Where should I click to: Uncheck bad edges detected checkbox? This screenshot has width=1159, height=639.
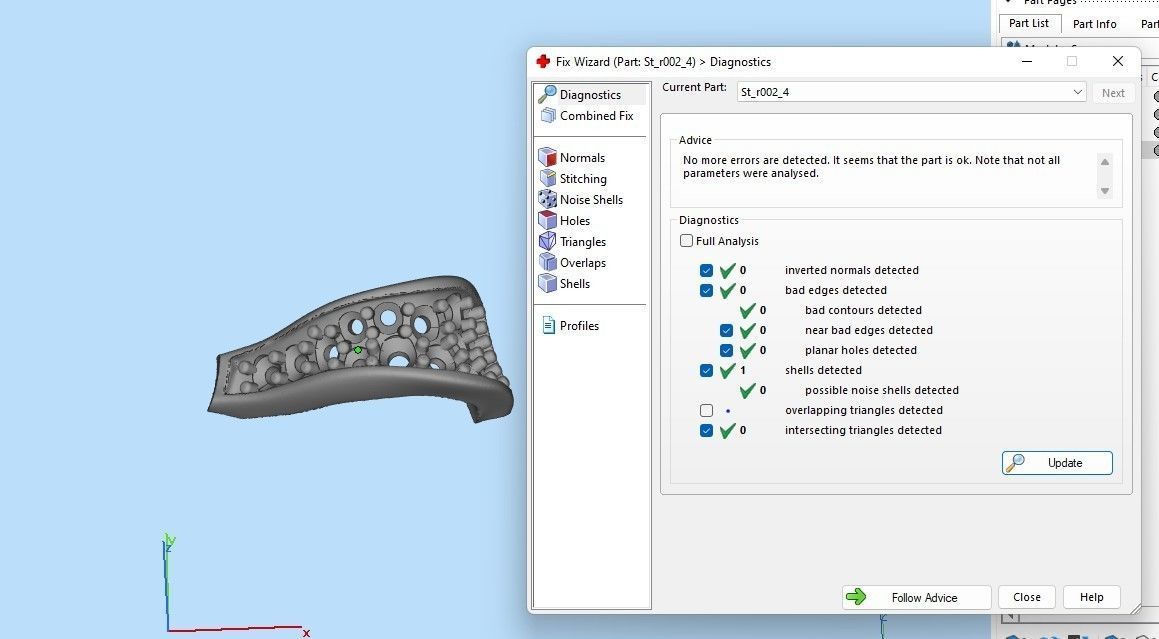707,290
